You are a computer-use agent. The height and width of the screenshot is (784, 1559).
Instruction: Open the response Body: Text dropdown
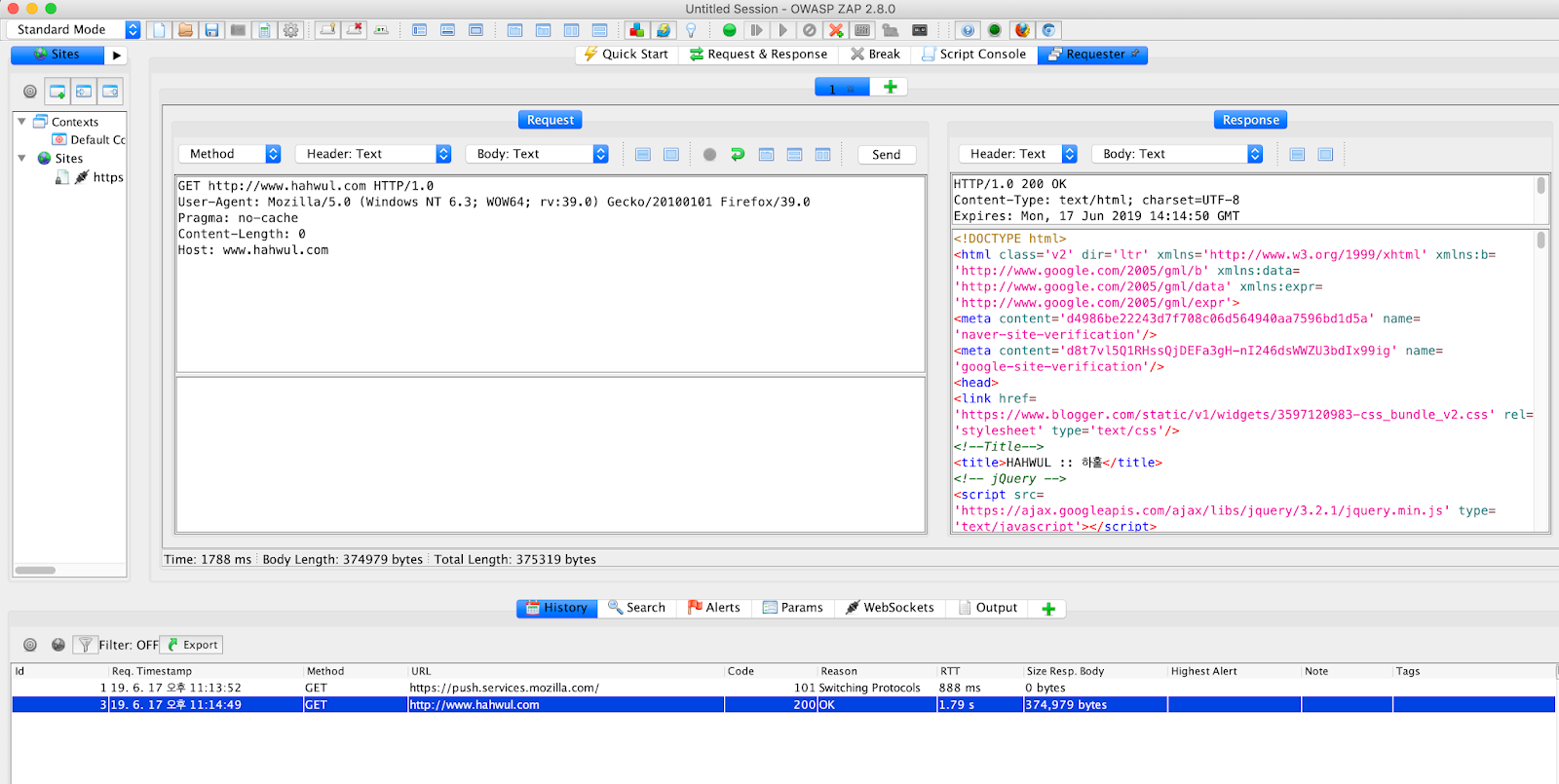coord(1177,154)
